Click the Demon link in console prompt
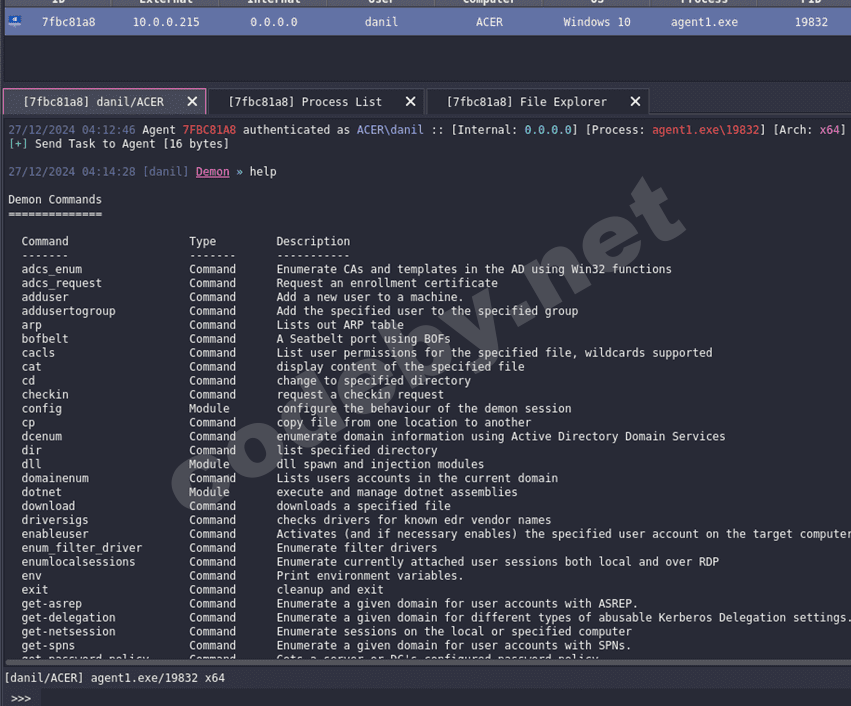Viewport: 851px width, 706px height. (212, 172)
